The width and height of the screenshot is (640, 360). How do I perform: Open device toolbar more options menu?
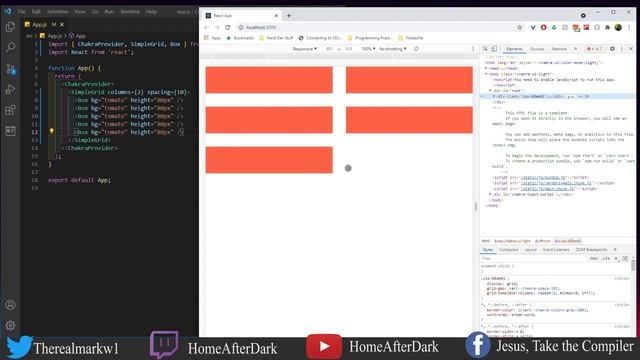point(473,49)
